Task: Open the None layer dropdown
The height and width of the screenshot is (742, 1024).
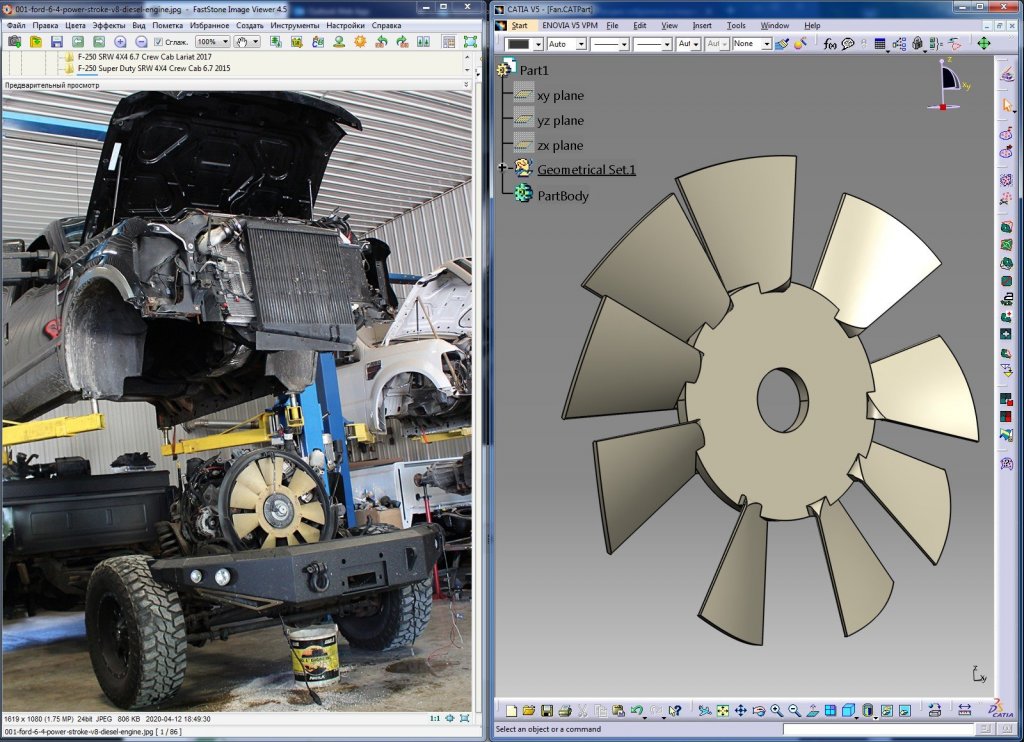Action: [x=766, y=44]
